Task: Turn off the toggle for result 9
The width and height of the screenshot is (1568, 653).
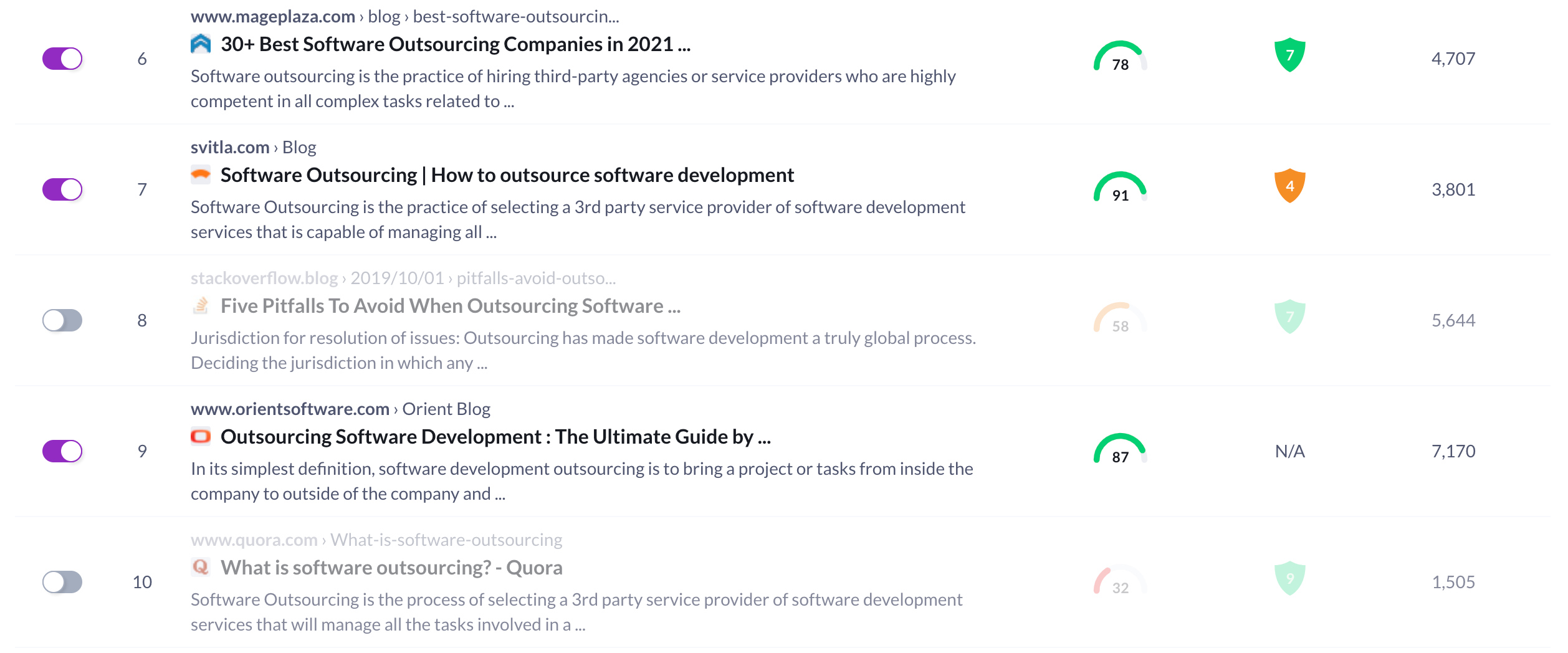Action: point(62,452)
